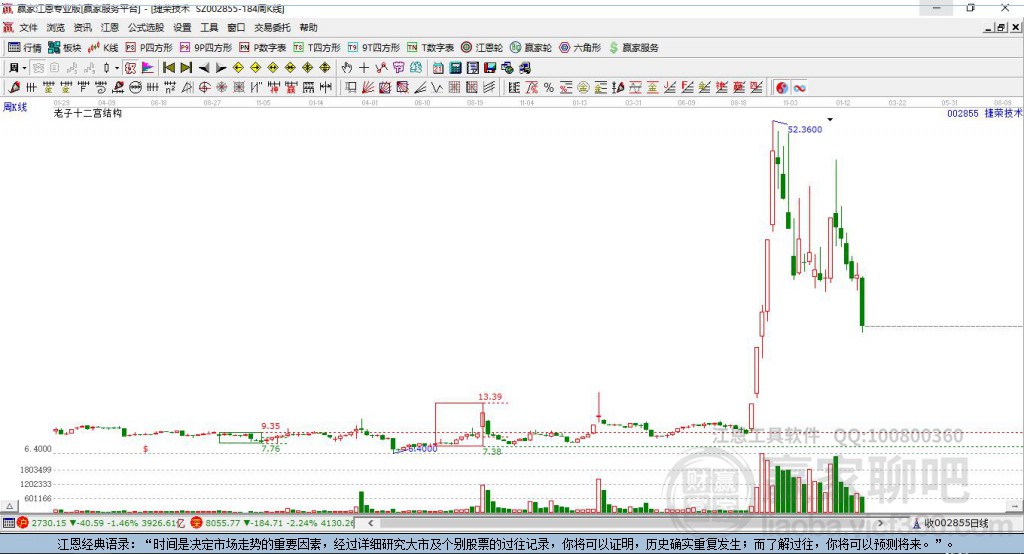1024x554 pixels.
Task: Click the spiral drawing tool icon
Action: point(101,88)
